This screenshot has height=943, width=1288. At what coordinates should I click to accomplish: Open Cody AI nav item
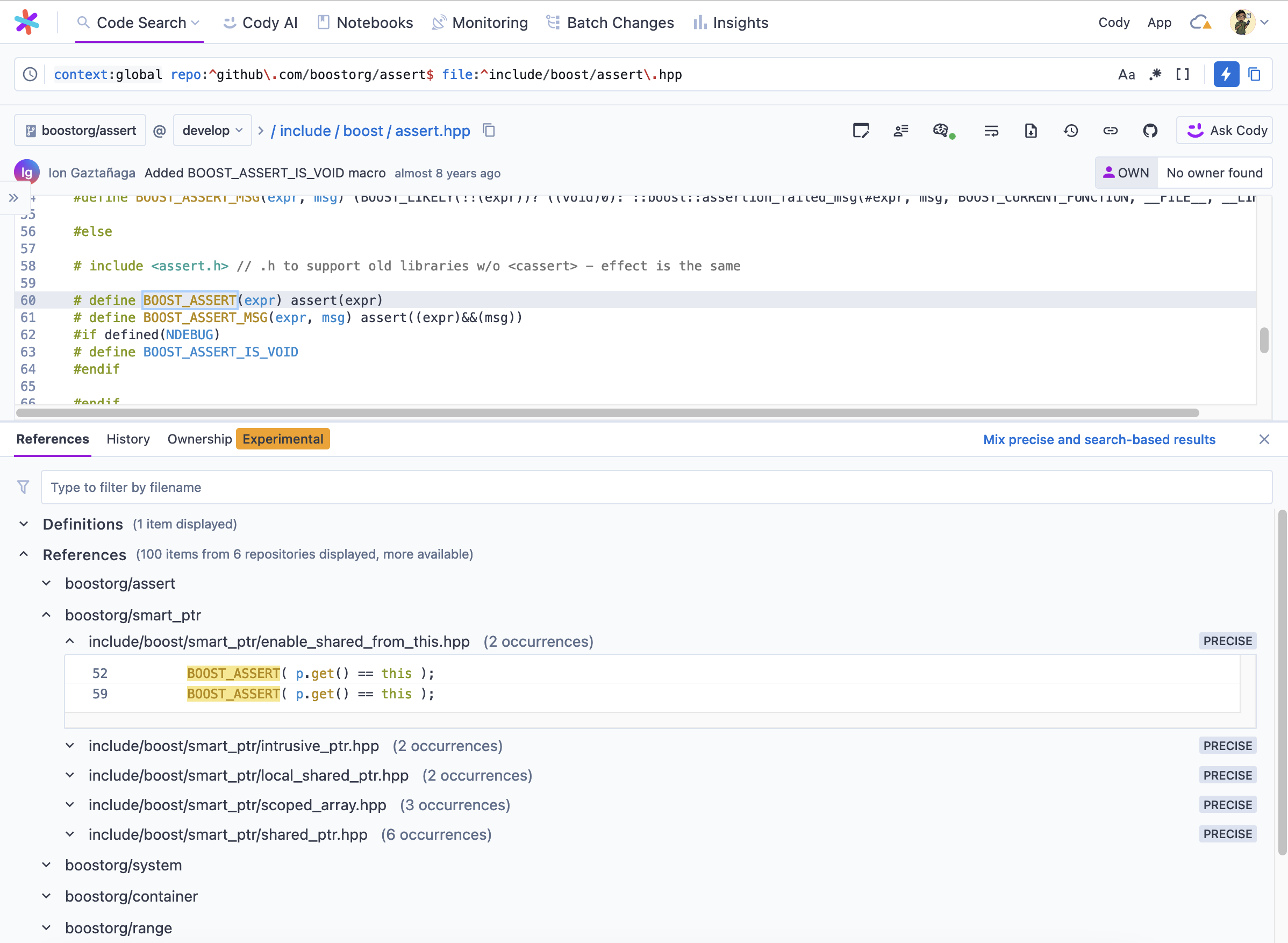[x=261, y=22]
